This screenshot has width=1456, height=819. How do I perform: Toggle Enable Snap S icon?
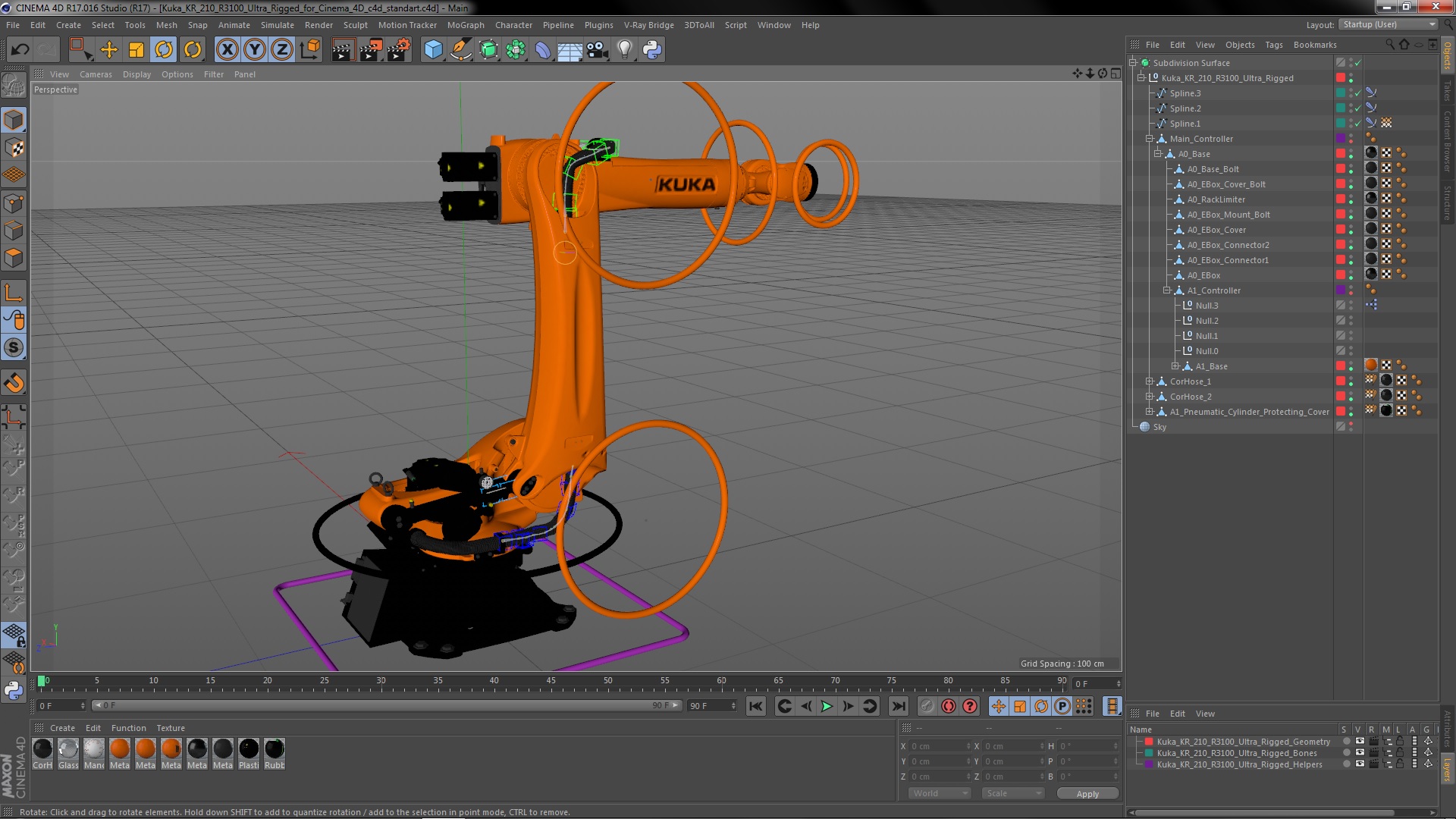tap(14, 348)
